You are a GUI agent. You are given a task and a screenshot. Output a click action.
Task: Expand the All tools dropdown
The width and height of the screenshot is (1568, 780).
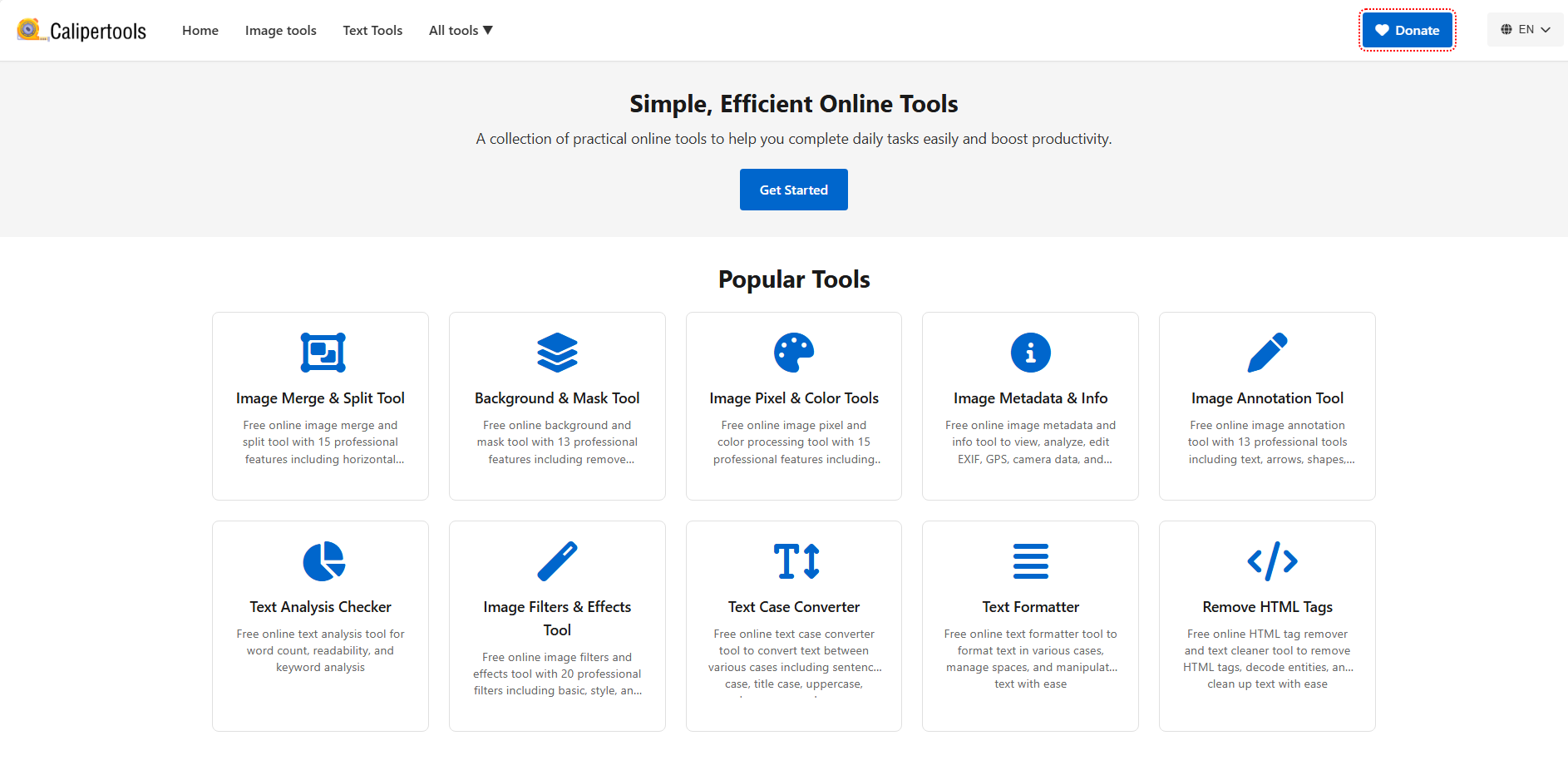460,30
